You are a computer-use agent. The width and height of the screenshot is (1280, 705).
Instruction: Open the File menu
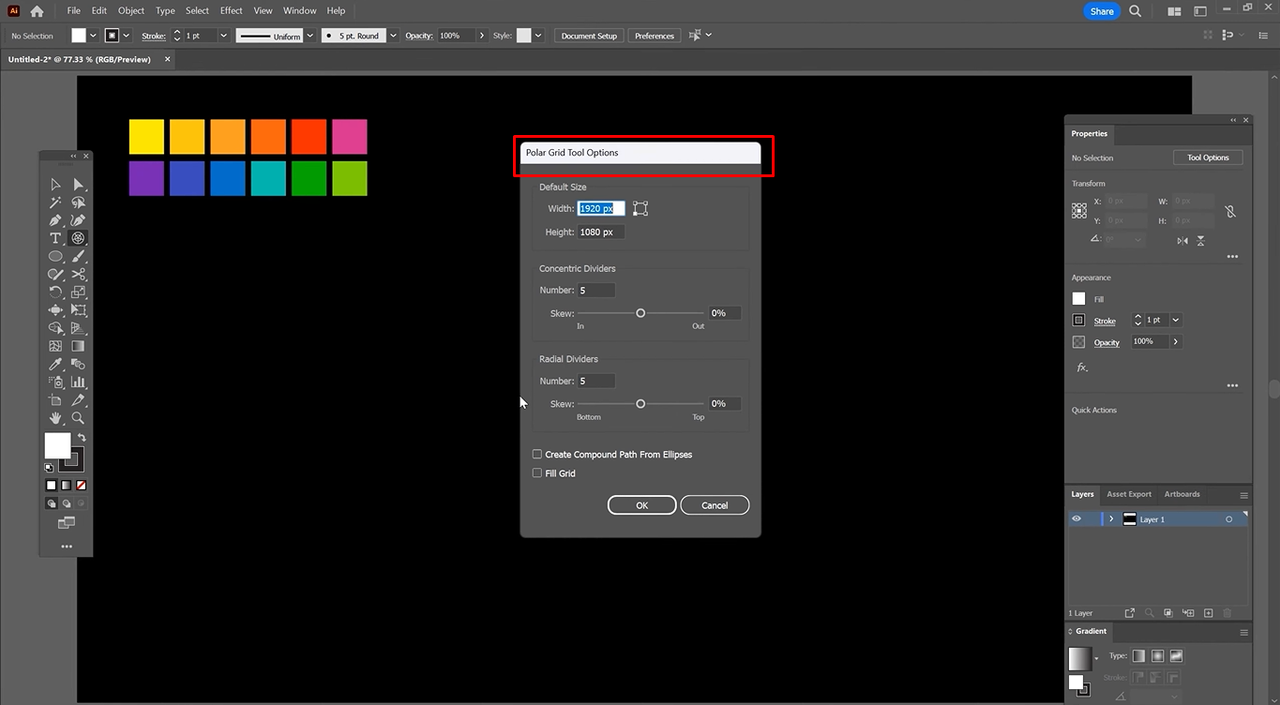(74, 10)
